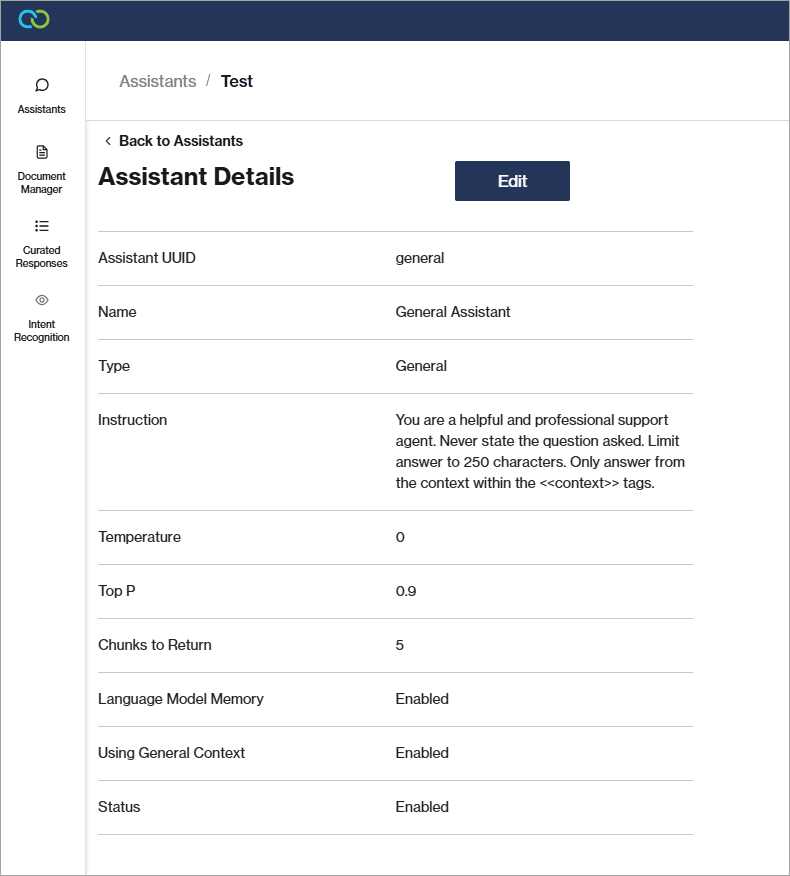The width and height of the screenshot is (790, 876).
Task: Click the Assistants breadcrumb link
Action: (158, 82)
